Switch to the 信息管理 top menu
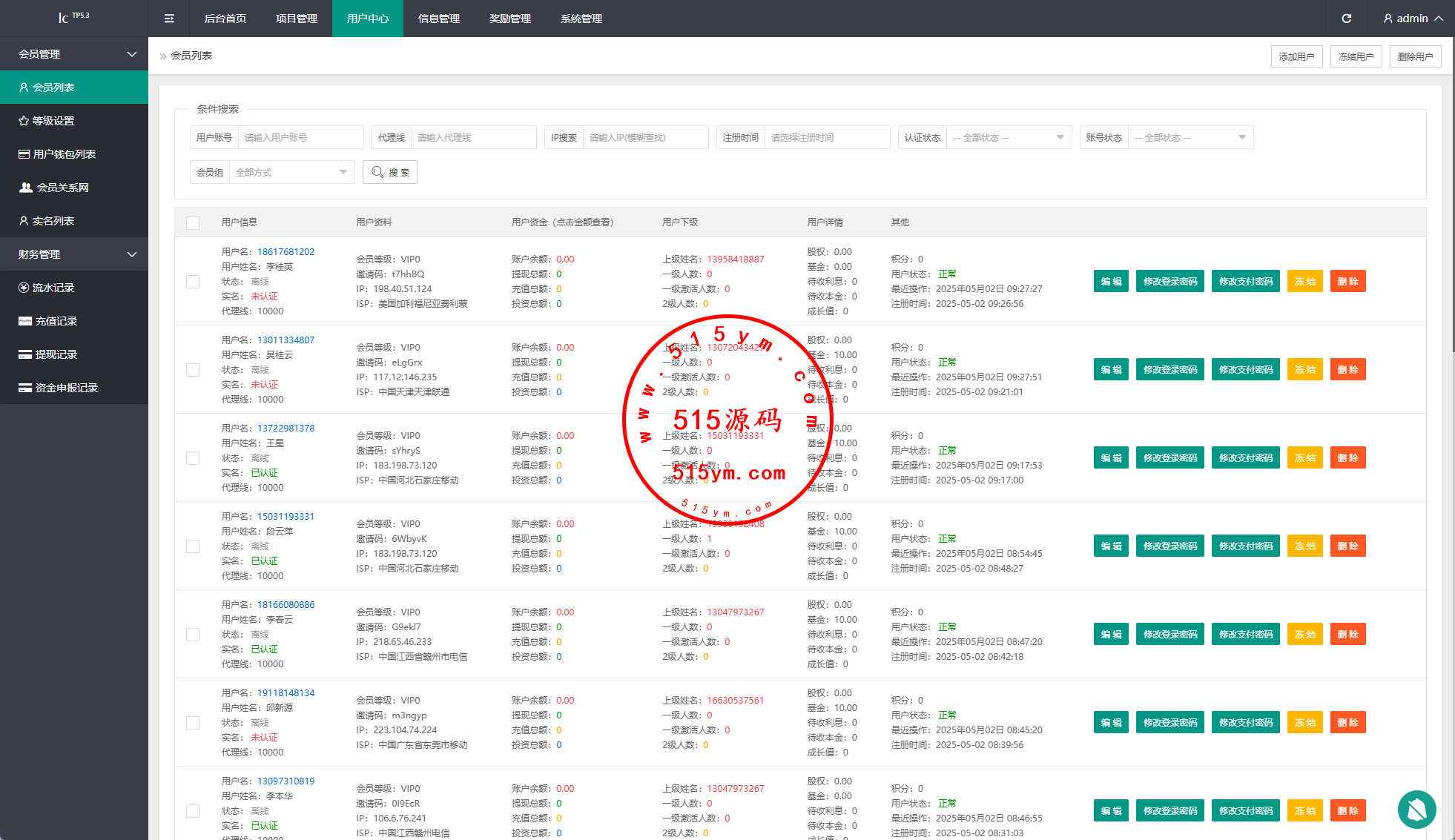Image resolution: width=1455 pixels, height=840 pixels. point(438,19)
